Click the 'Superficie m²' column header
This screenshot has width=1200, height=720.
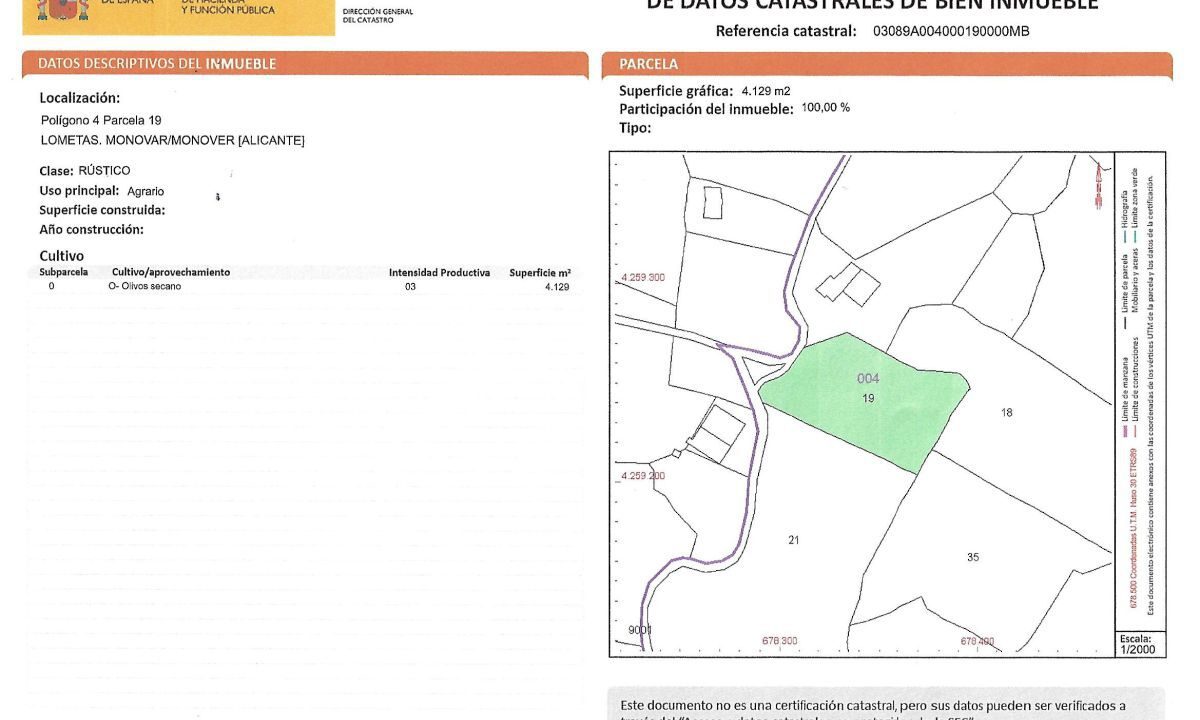[540, 272]
